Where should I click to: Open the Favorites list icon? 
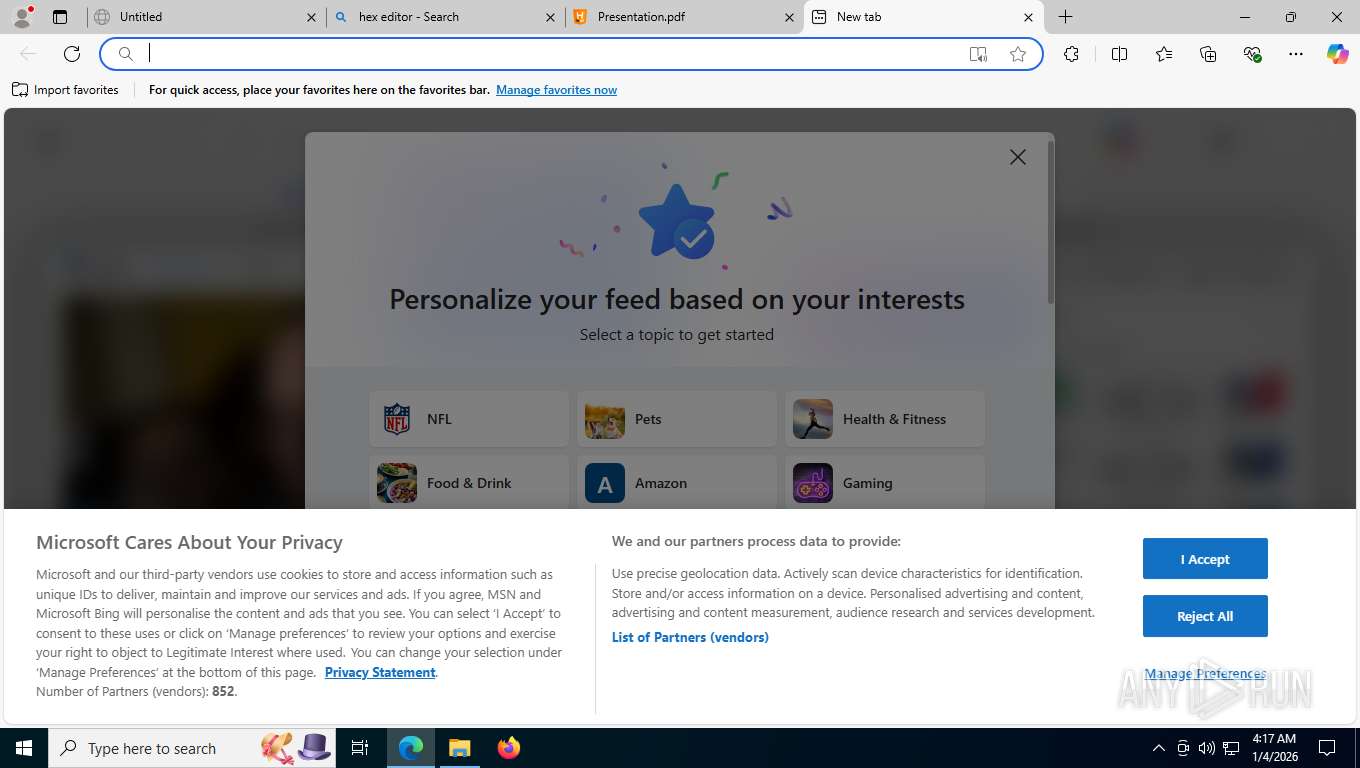click(x=1164, y=54)
